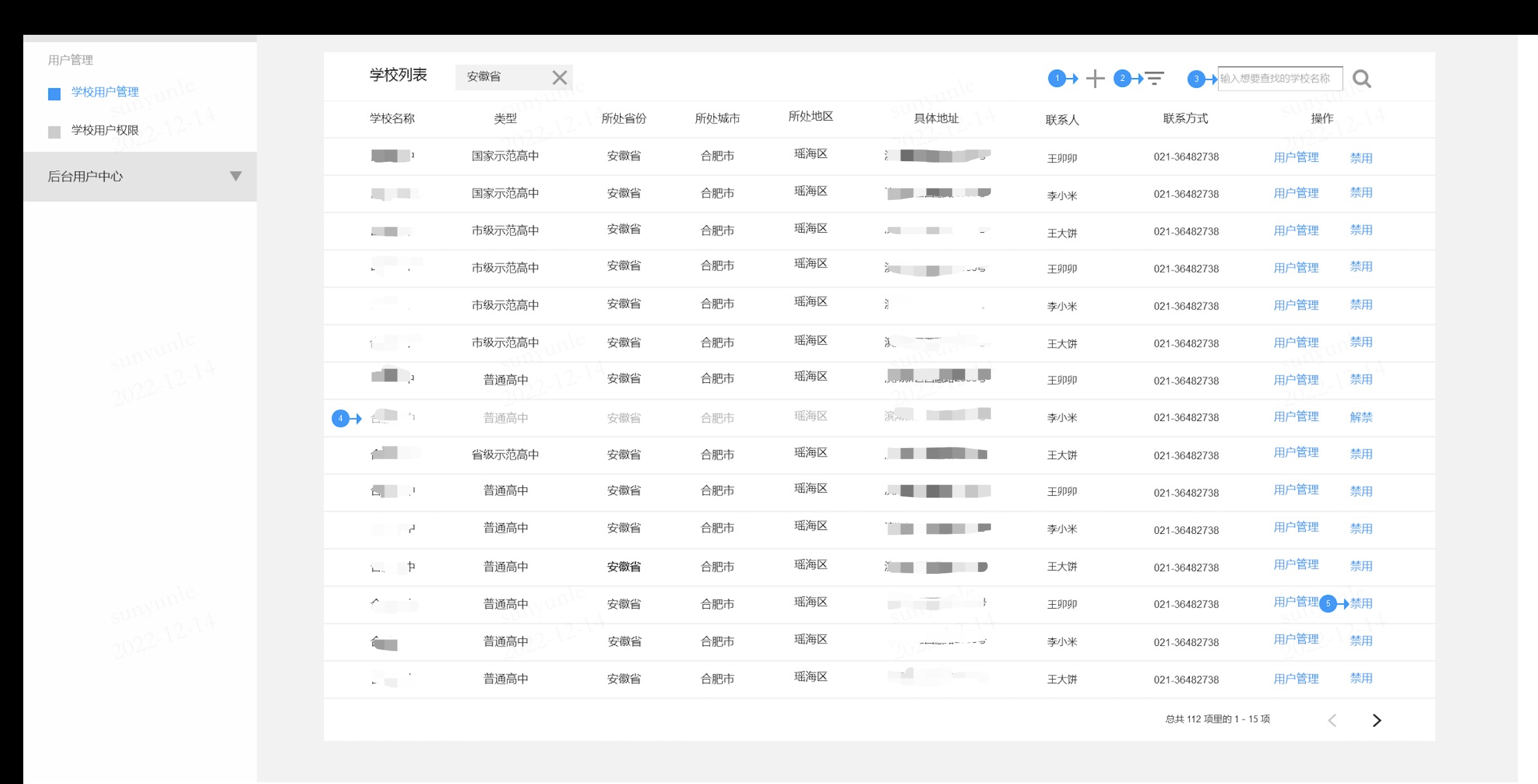The width and height of the screenshot is (1538, 784).
Task: Click the 省级示范高中 type cell
Action: [505, 455]
